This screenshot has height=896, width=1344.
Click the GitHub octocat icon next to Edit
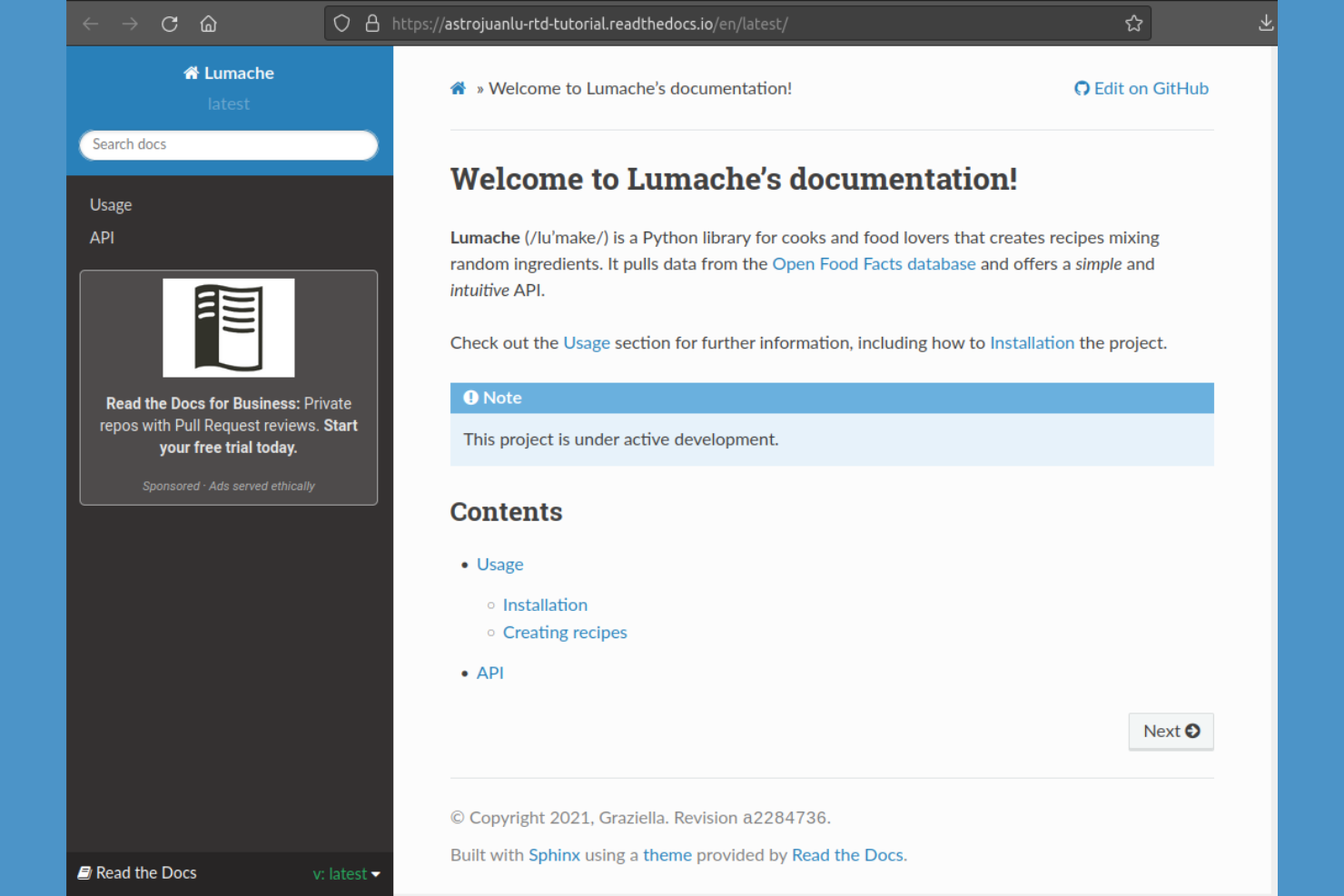(1082, 87)
